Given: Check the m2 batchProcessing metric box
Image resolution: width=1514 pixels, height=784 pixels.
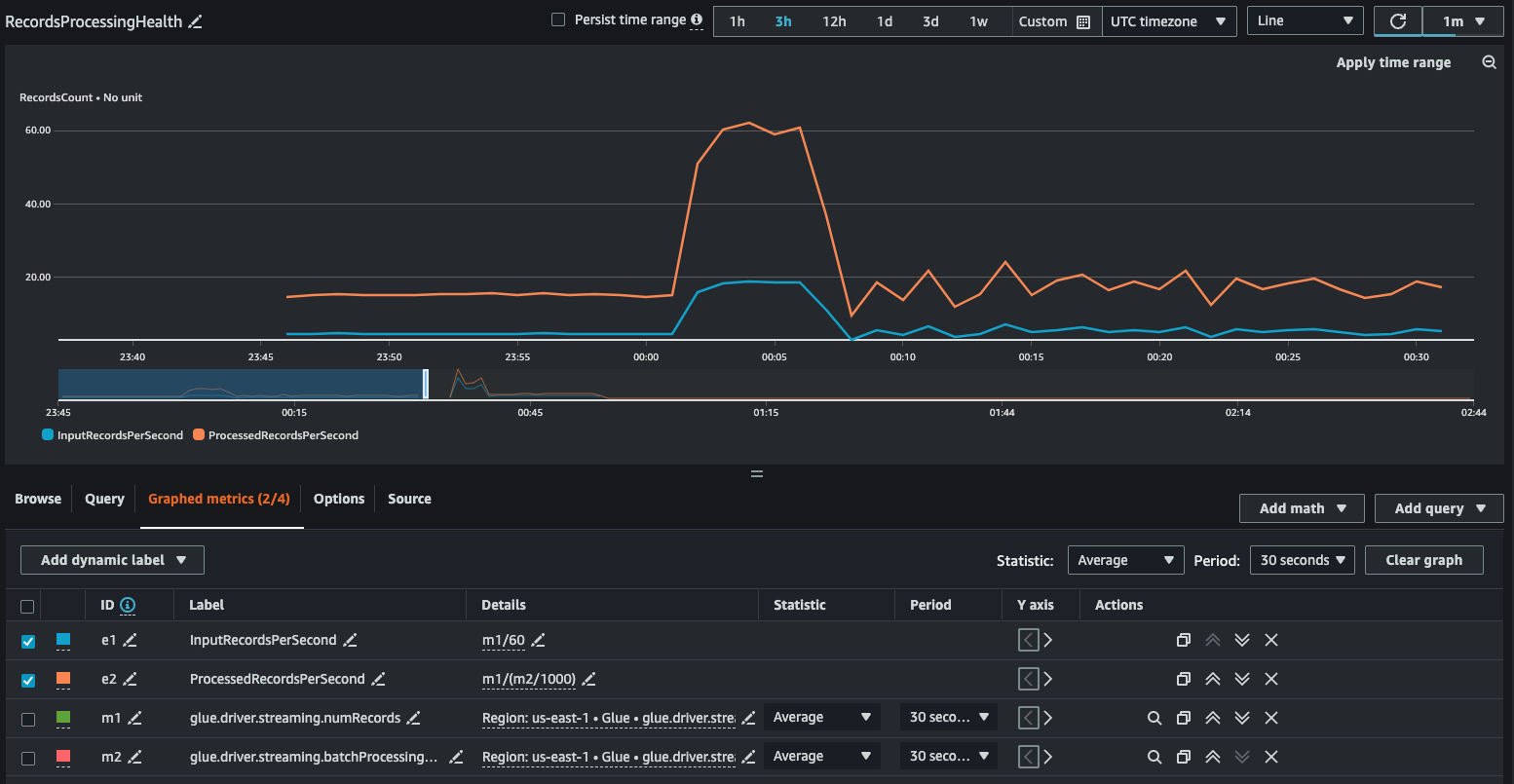Looking at the screenshot, I should tap(28, 758).
